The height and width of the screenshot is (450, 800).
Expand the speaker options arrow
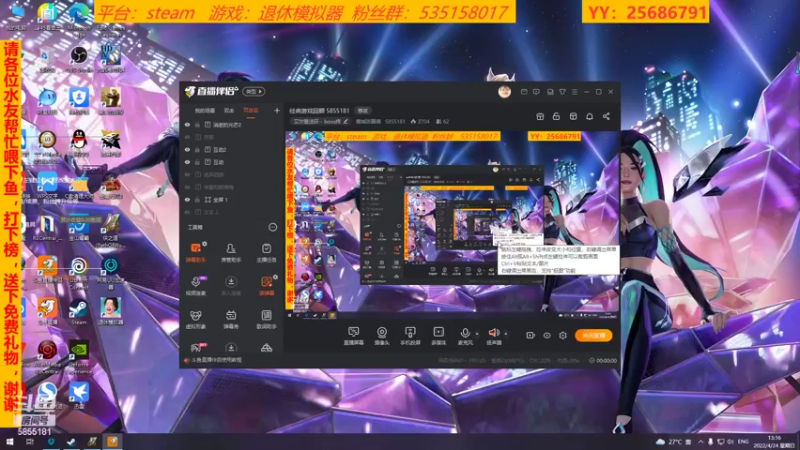pos(506,334)
